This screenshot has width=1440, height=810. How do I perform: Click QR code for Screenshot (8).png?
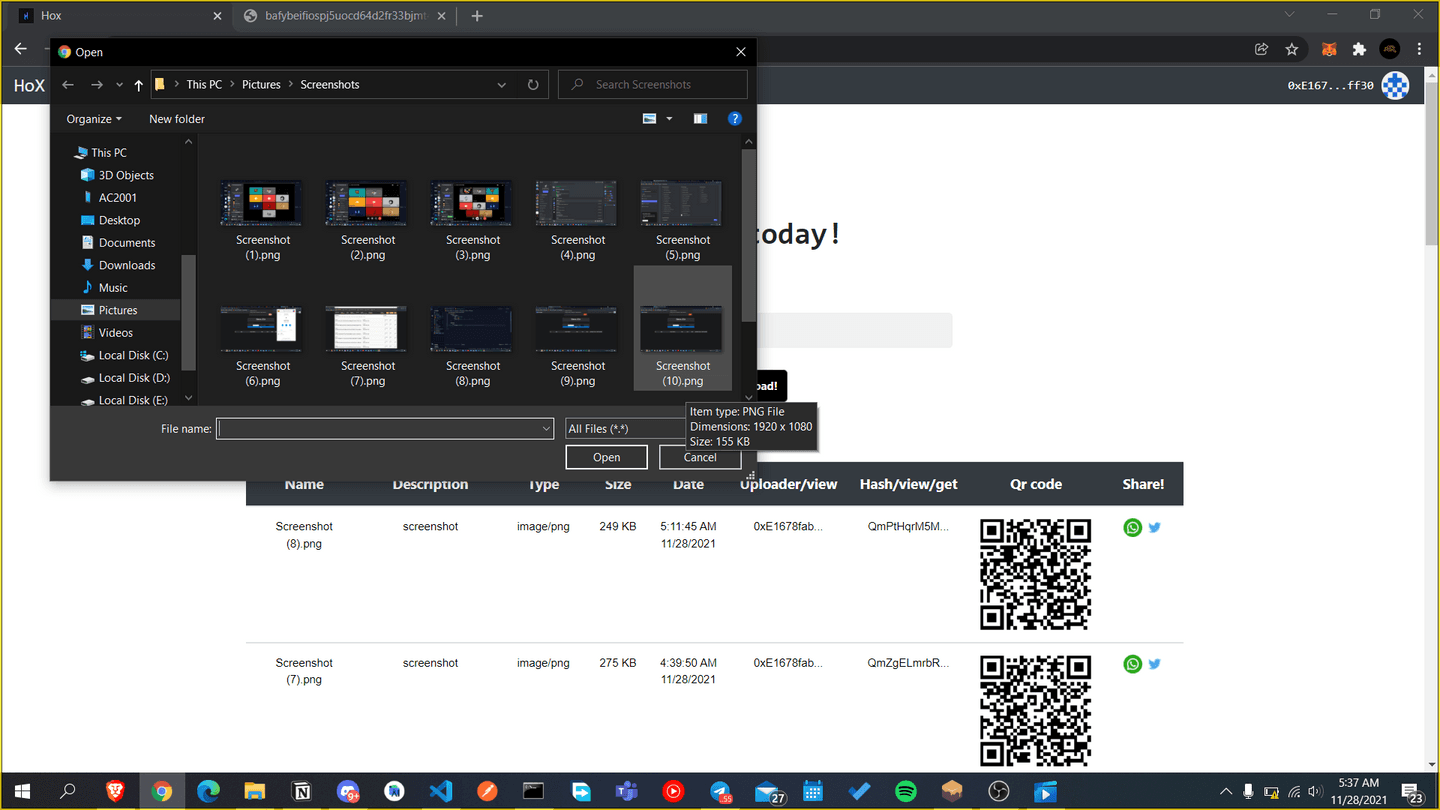[1035, 574]
